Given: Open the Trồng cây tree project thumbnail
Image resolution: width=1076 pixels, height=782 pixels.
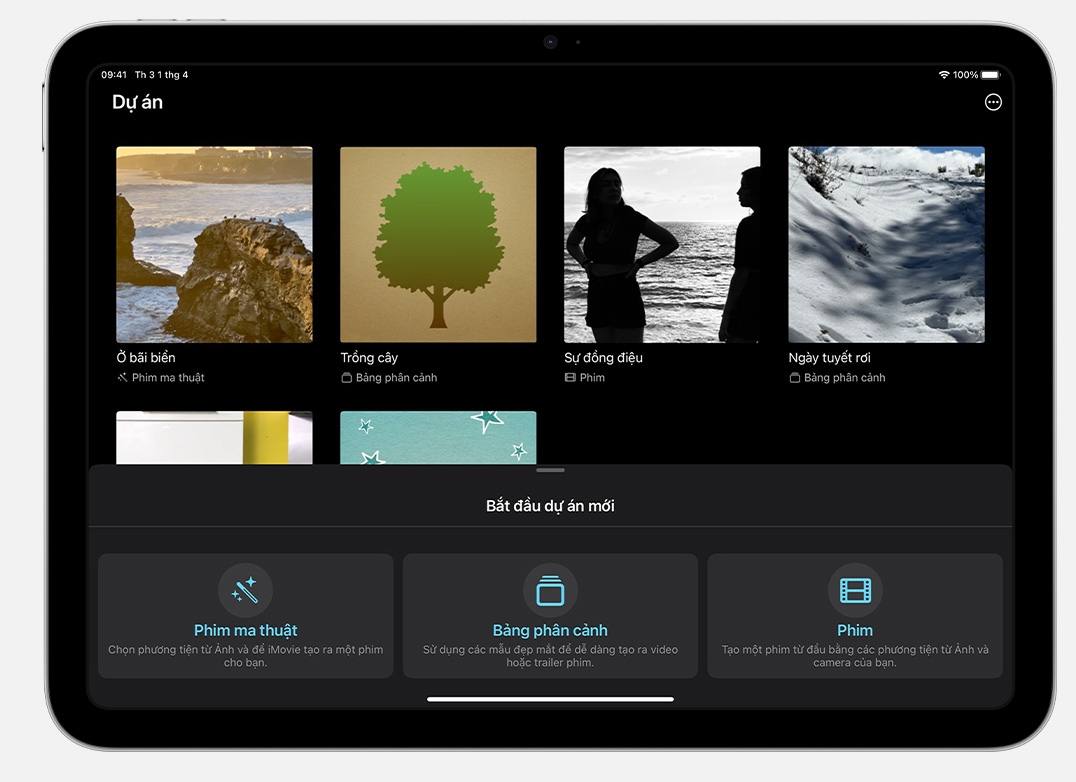Looking at the screenshot, I should pos(438,245).
